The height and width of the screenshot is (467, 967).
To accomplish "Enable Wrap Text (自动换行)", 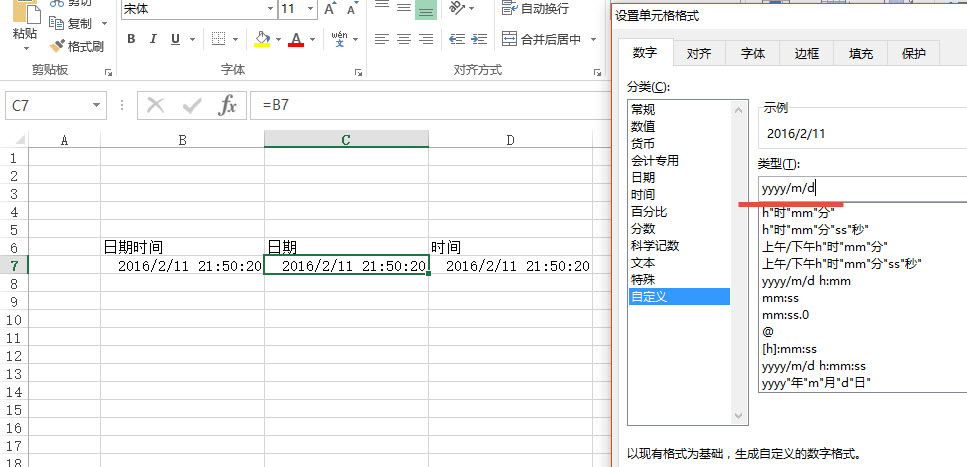I will (x=535, y=9).
